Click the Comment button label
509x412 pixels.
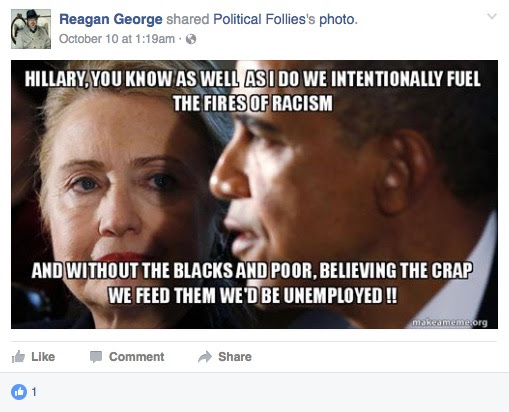click(136, 357)
